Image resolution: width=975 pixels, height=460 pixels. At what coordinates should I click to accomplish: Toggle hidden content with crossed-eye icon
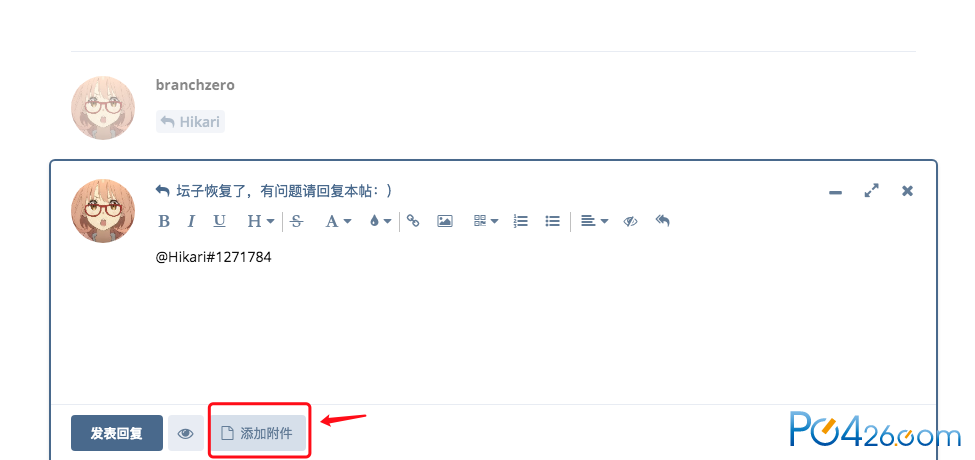(631, 221)
